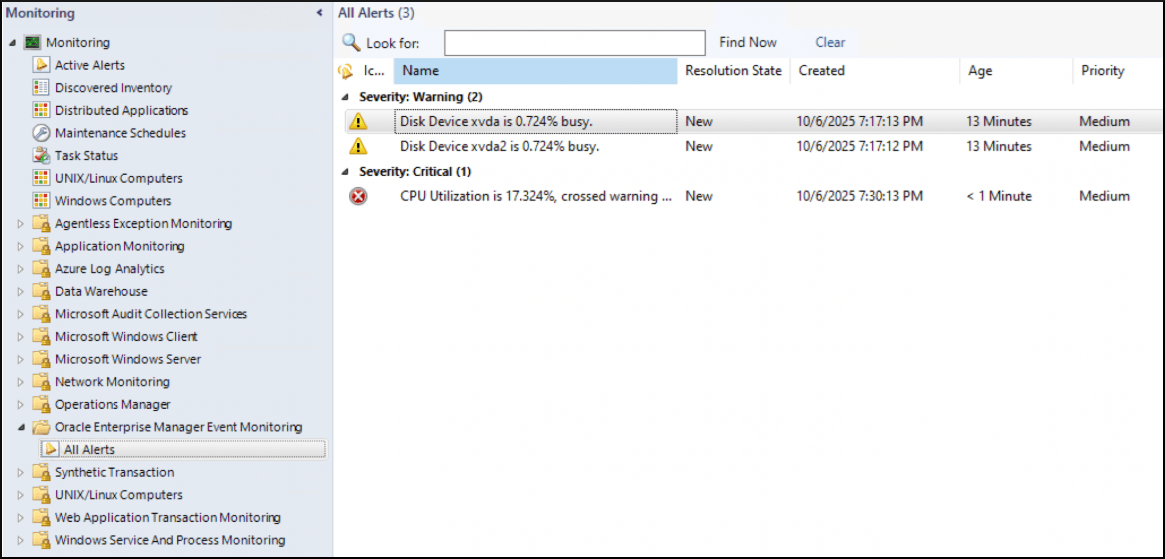Image resolution: width=1165 pixels, height=559 pixels.
Task: Click the All Alerts view icon in tree
Action: 51,450
